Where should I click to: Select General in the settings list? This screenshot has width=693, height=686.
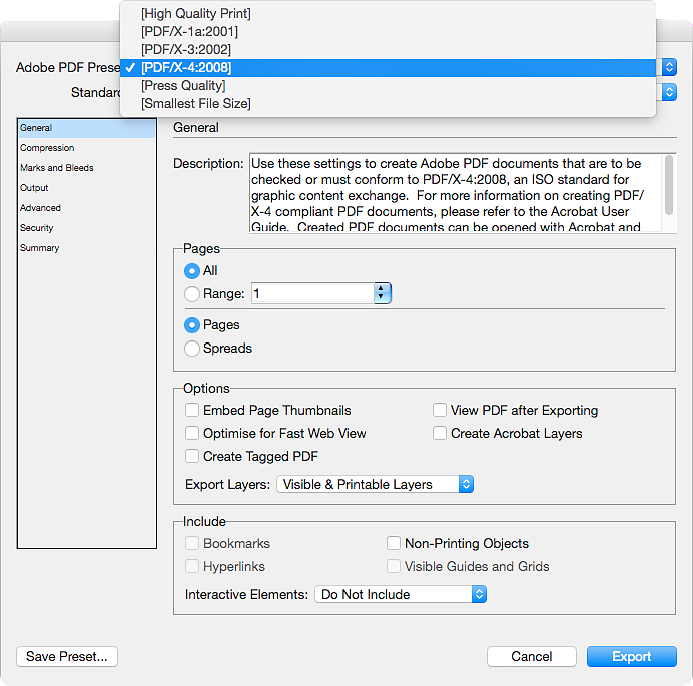pyautogui.click(x=87, y=128)
